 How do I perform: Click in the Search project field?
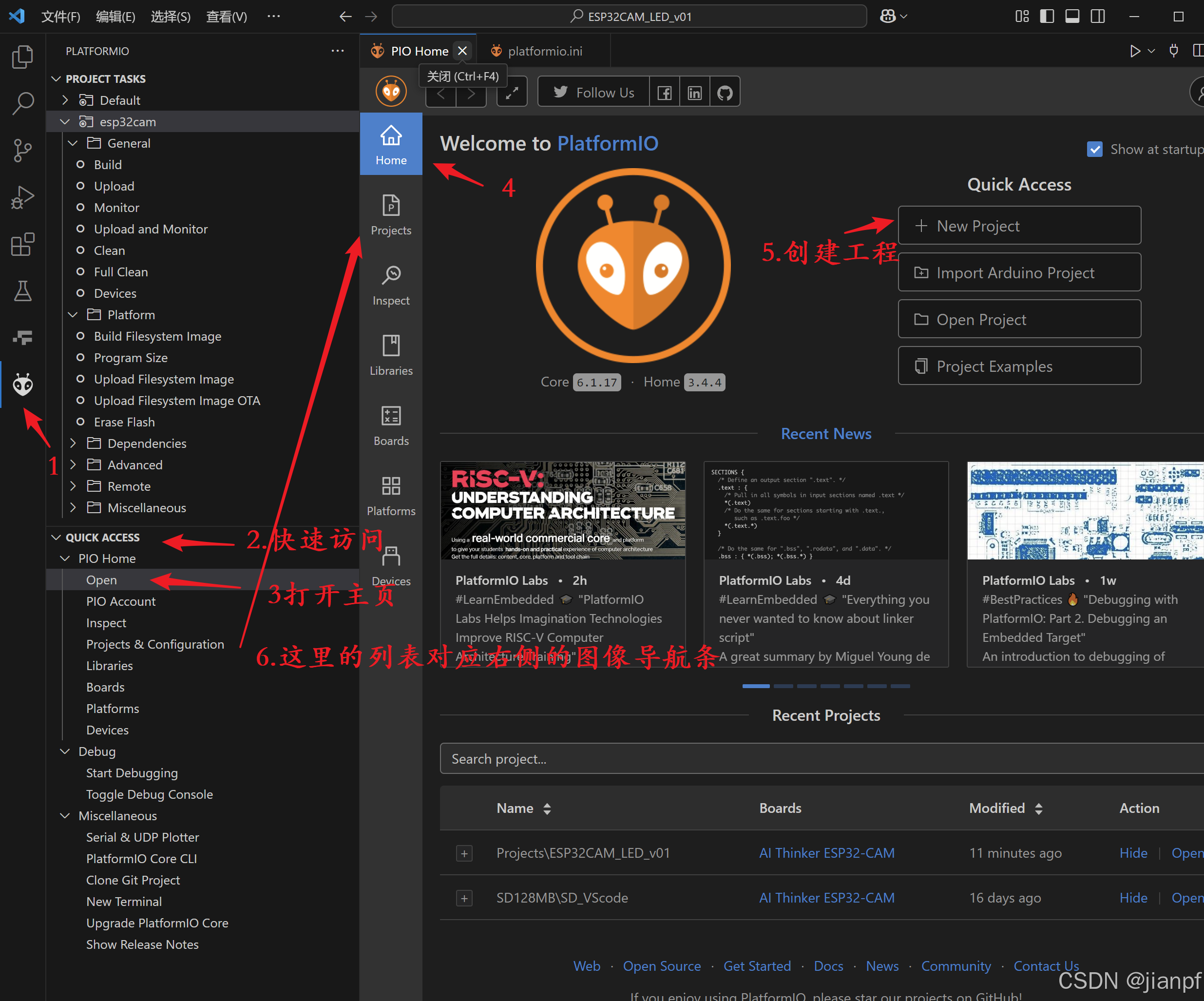[822, 759]
